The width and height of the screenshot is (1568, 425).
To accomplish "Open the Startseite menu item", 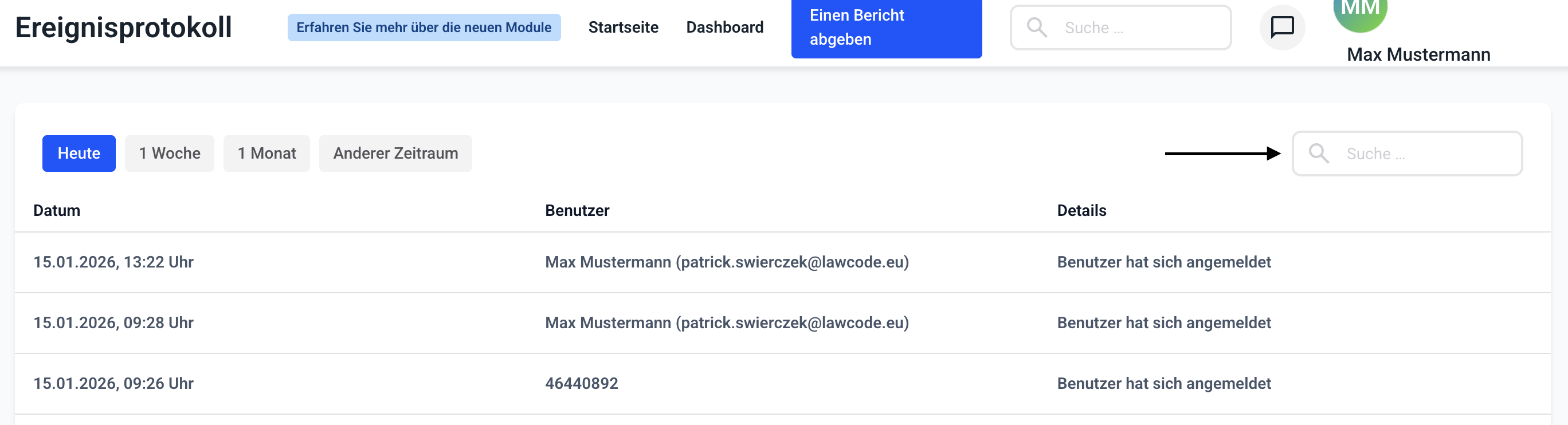I will click(x=623, y=27).
